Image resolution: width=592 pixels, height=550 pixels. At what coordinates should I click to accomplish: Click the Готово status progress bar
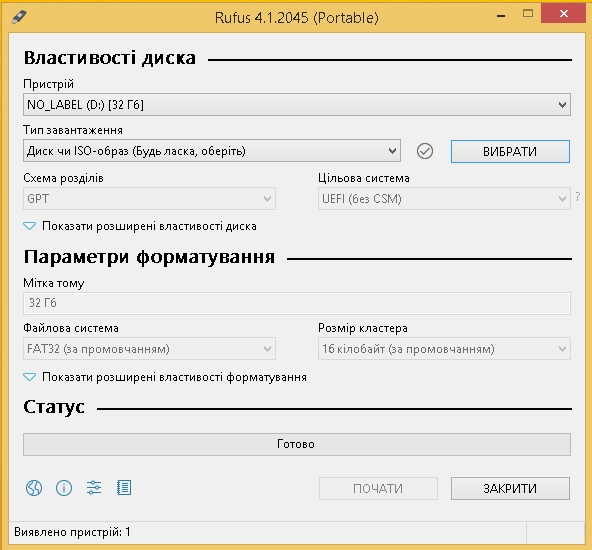pos(297,444)
